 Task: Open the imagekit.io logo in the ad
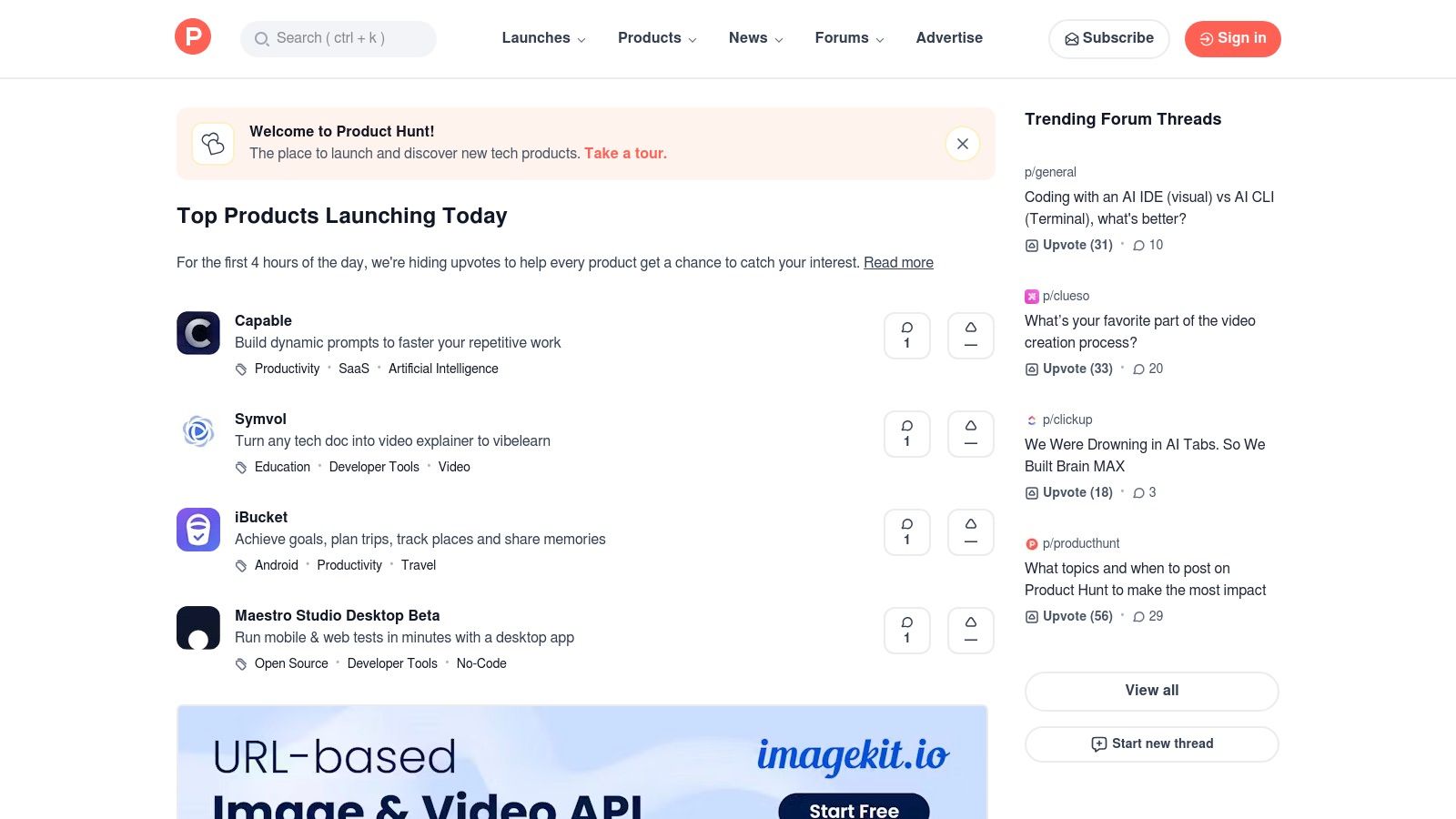853,755
